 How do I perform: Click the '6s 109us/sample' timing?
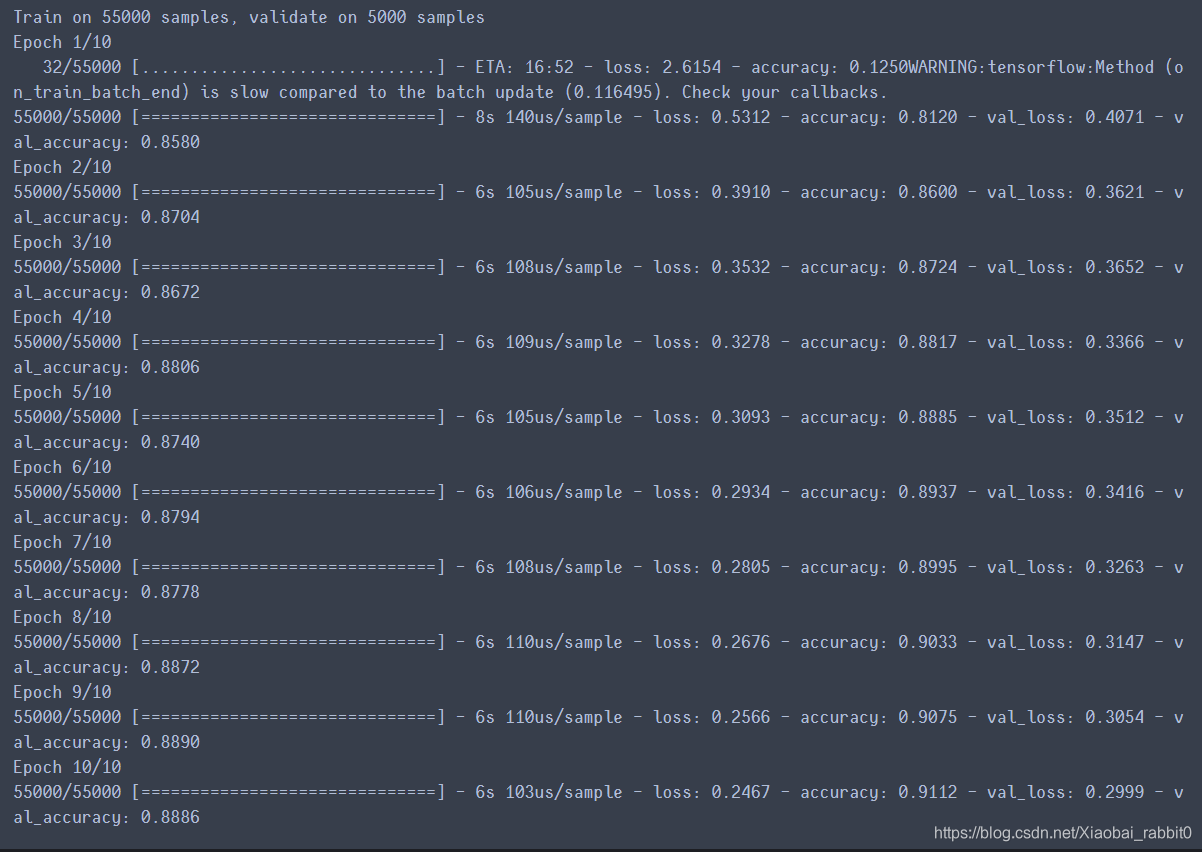click(x=549, y=342)
